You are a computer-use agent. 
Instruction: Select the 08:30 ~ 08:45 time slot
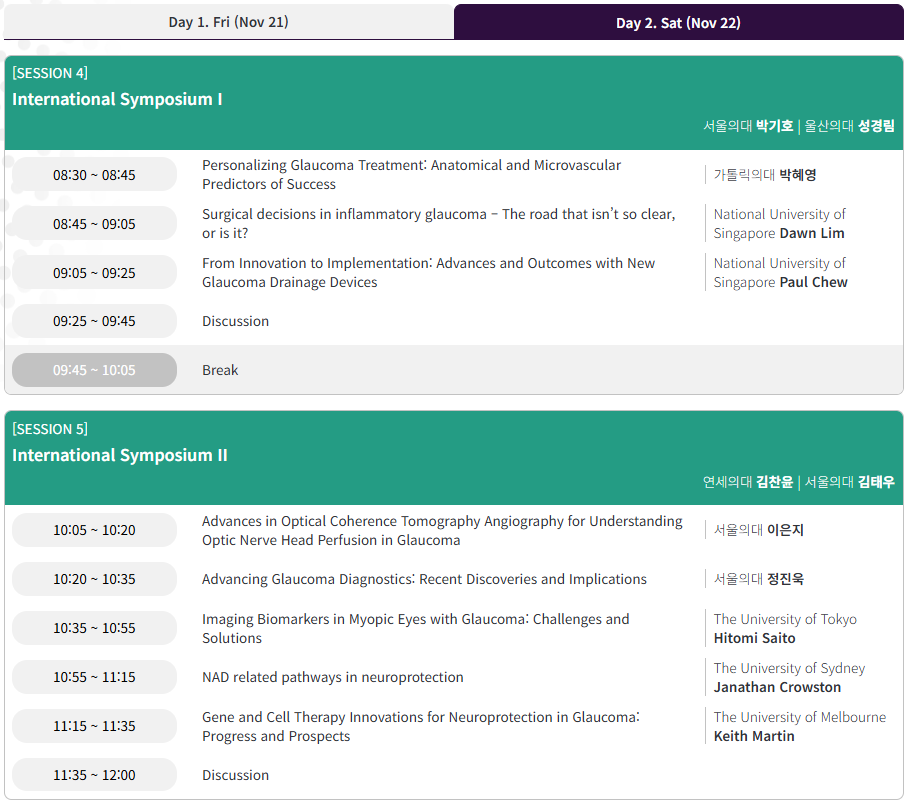point(94,175)
